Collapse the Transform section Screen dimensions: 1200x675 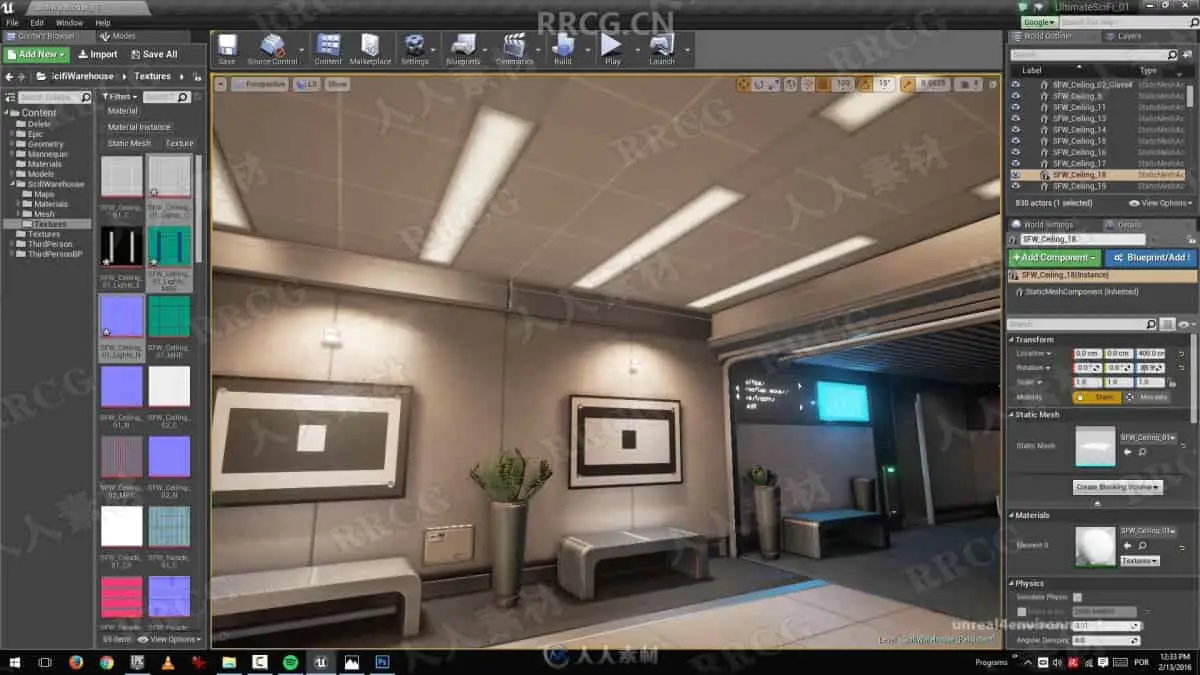(1011, 340)
